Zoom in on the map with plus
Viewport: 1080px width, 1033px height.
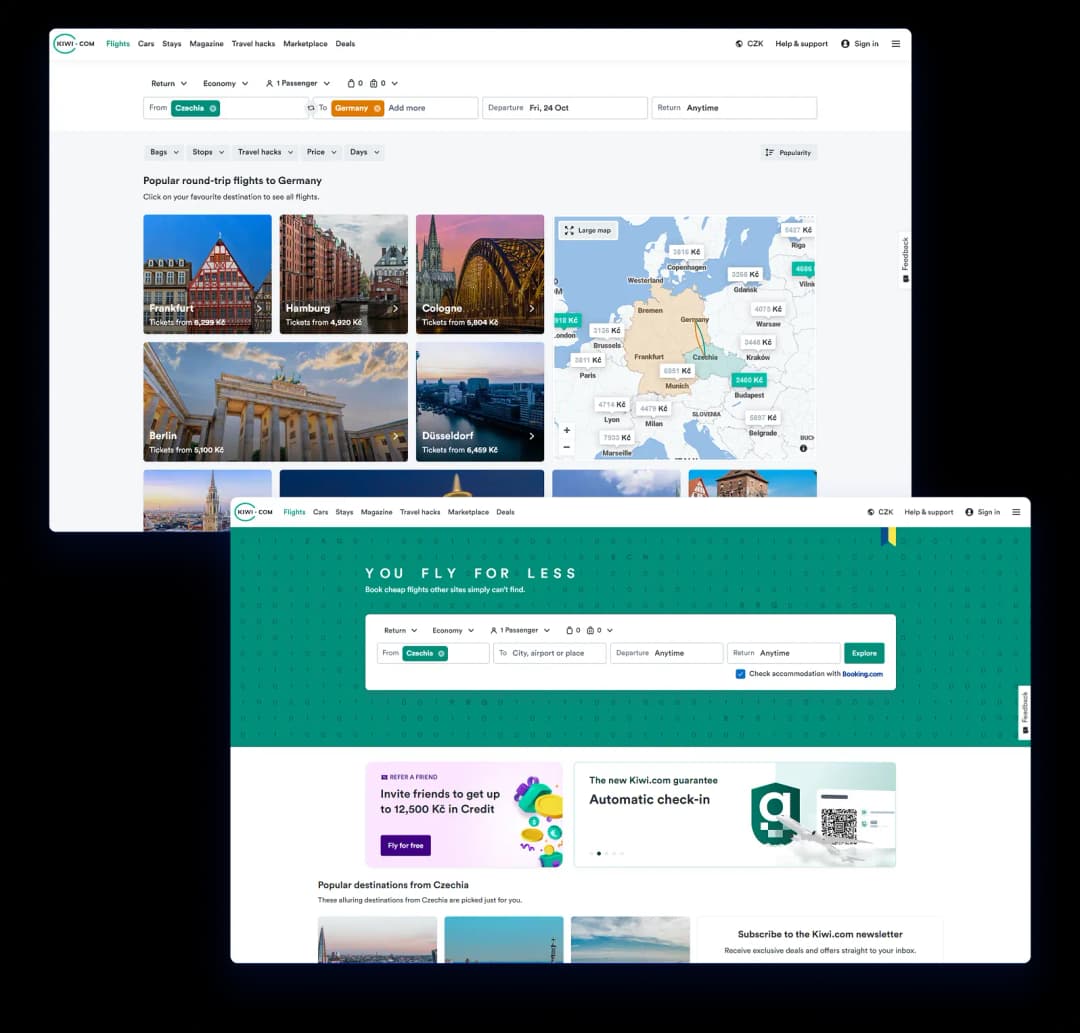coord(567,431)
